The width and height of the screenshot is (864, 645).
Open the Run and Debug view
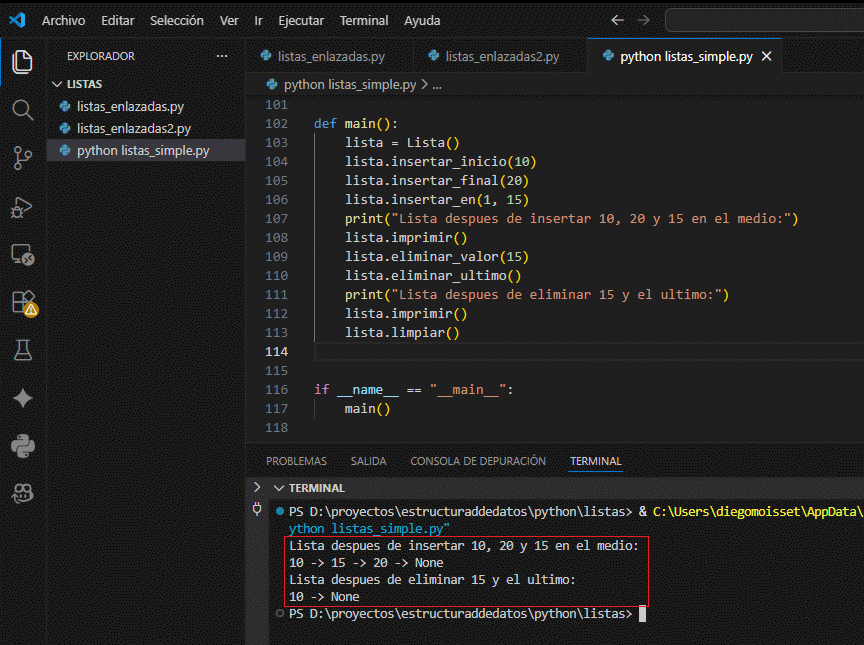pyautogui.click(x=22, y=208)
